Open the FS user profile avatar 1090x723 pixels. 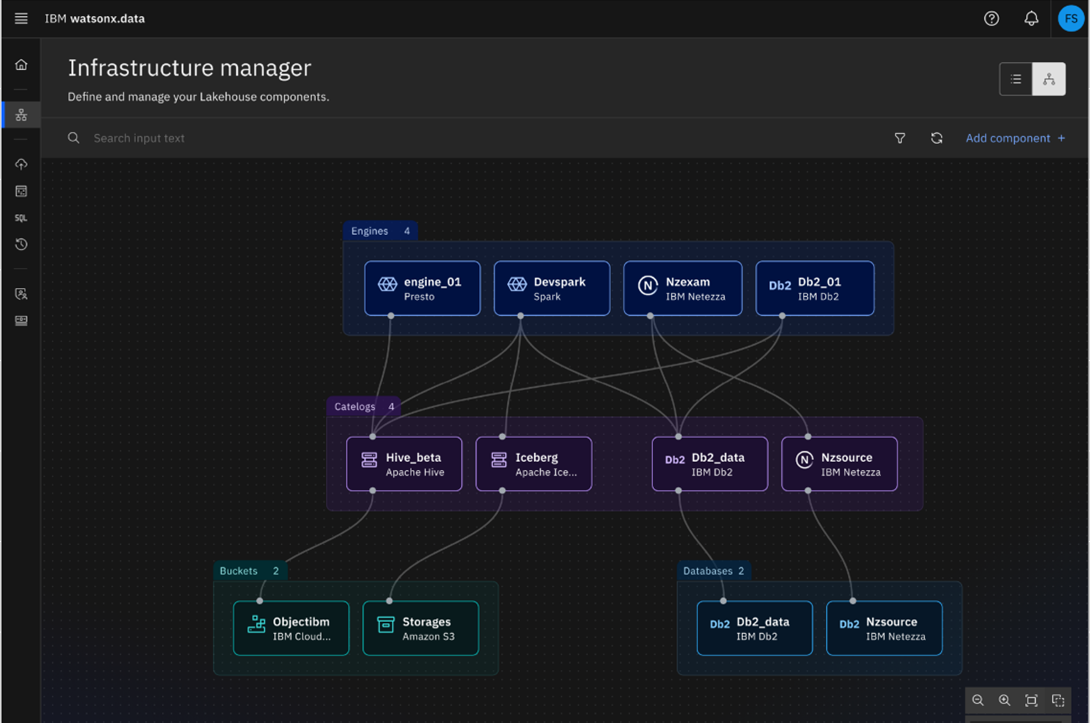1071,19
